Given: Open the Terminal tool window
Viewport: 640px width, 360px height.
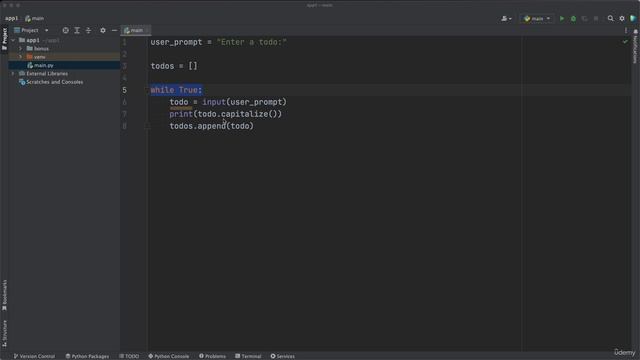Looking at the screenshot, I should (x=248, y=356).
